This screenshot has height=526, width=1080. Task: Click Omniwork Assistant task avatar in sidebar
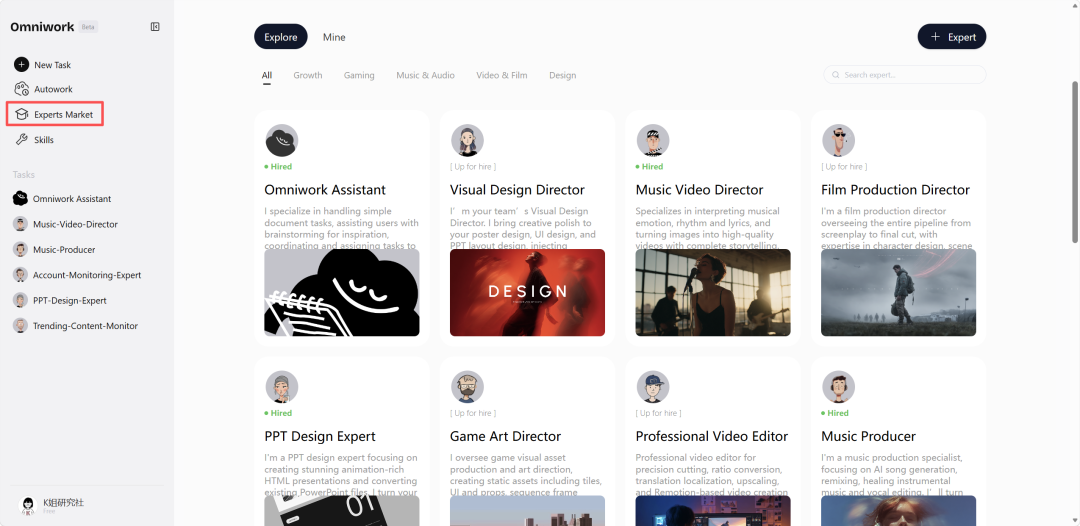tap(21, 198)
